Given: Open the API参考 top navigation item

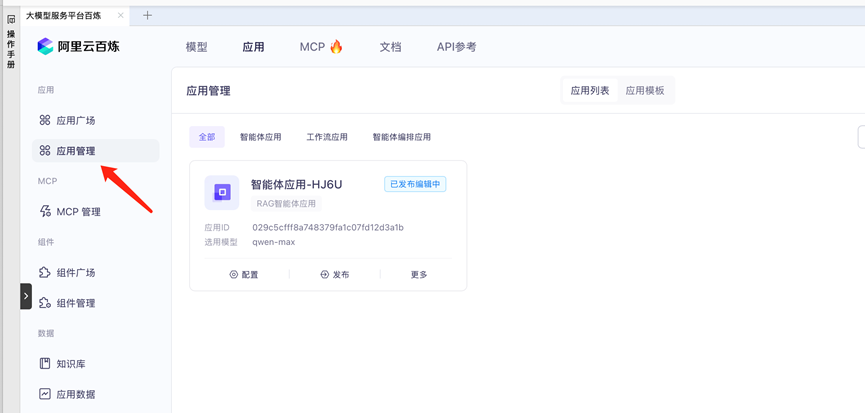Looking at the screenshot, I should pos(456,47).
